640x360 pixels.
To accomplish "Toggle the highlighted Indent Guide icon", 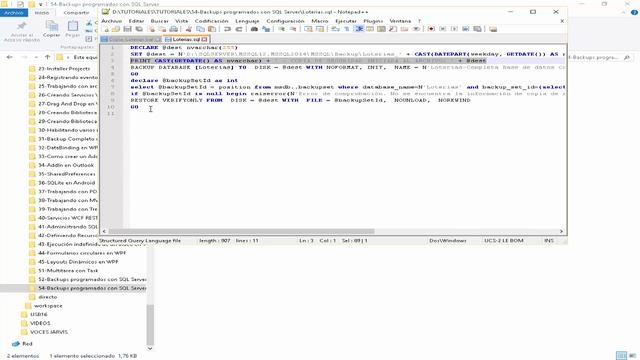I will pyautogui.click(x=358, y=29).
